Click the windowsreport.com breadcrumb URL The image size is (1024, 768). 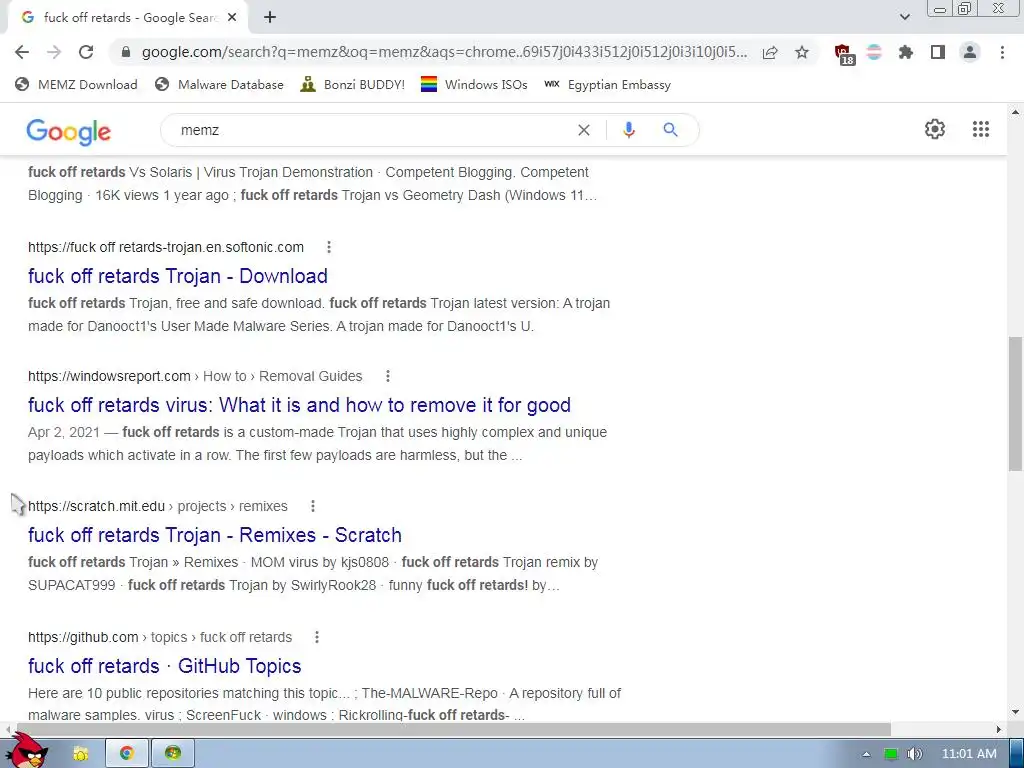(x=195, y=376)
